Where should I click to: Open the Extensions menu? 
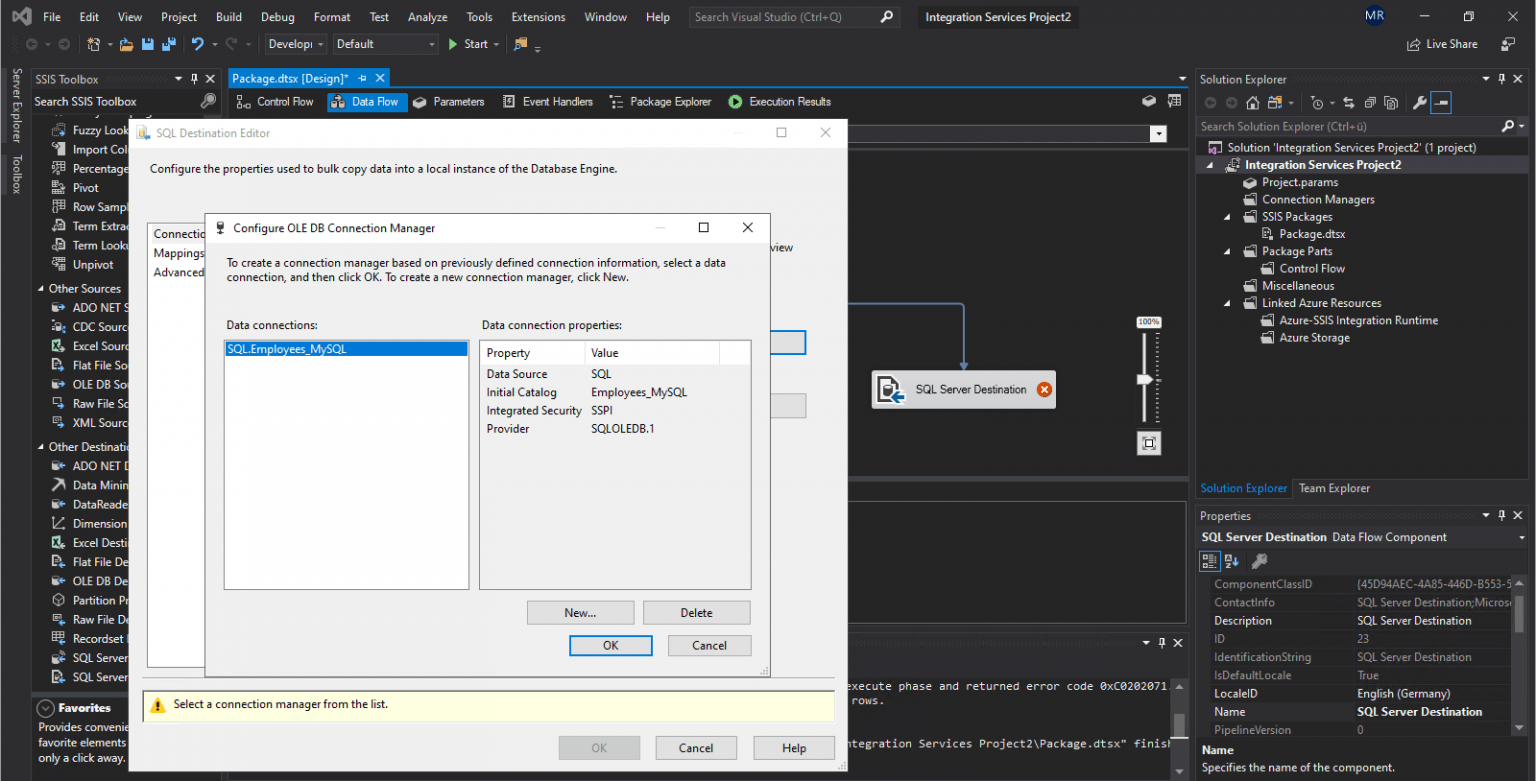[x=538, y=17]
